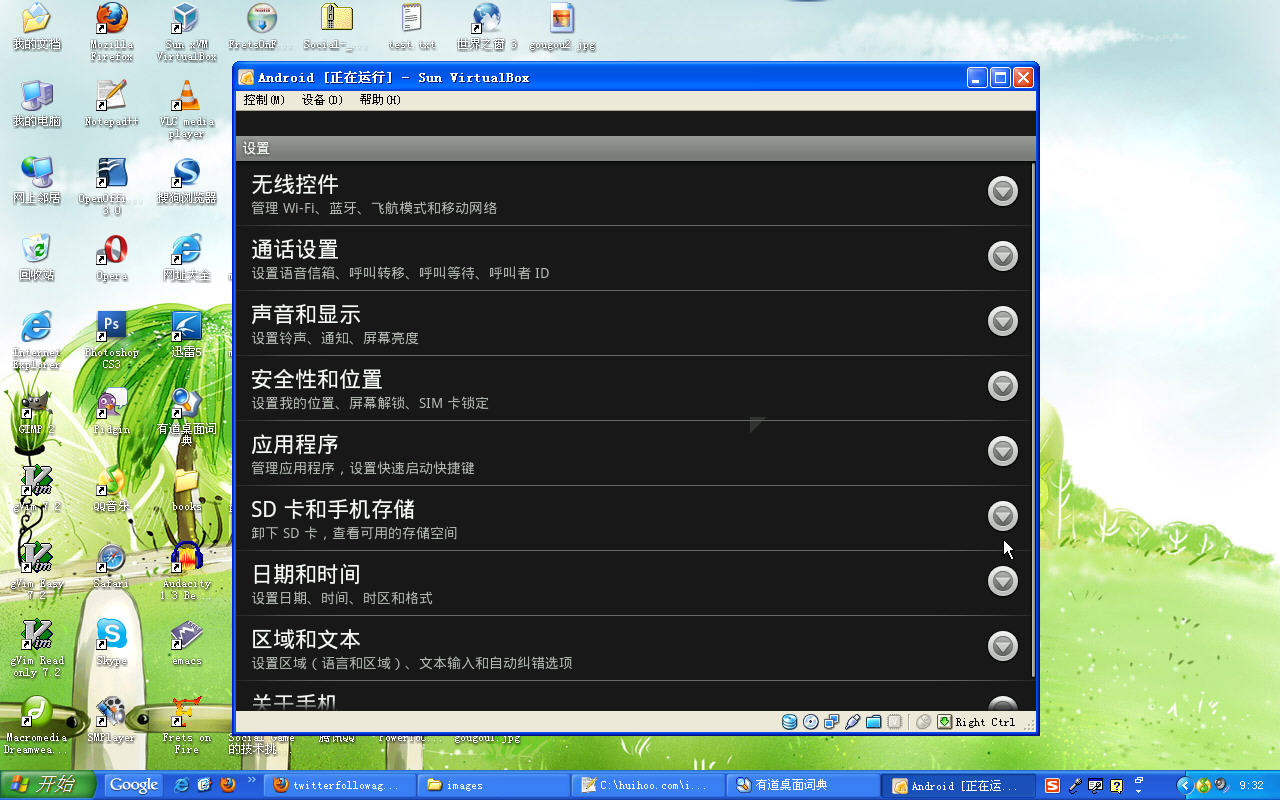Viewport: 1280px width, 800px height.
Task: Select the Photoshop CS3 desktop icon
Action: pos(111,328)
